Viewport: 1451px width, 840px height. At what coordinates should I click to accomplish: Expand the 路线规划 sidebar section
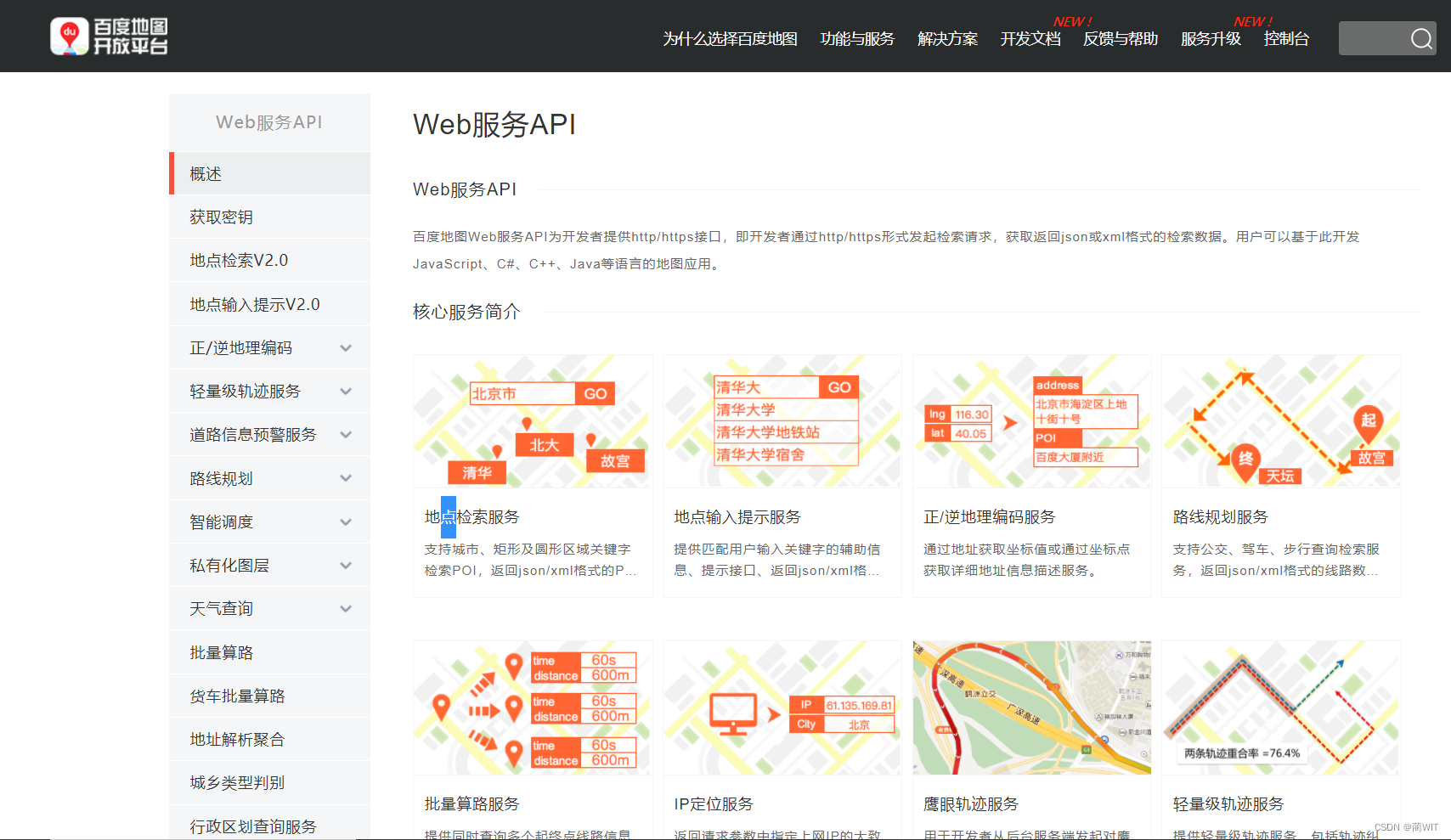[346, 477]
